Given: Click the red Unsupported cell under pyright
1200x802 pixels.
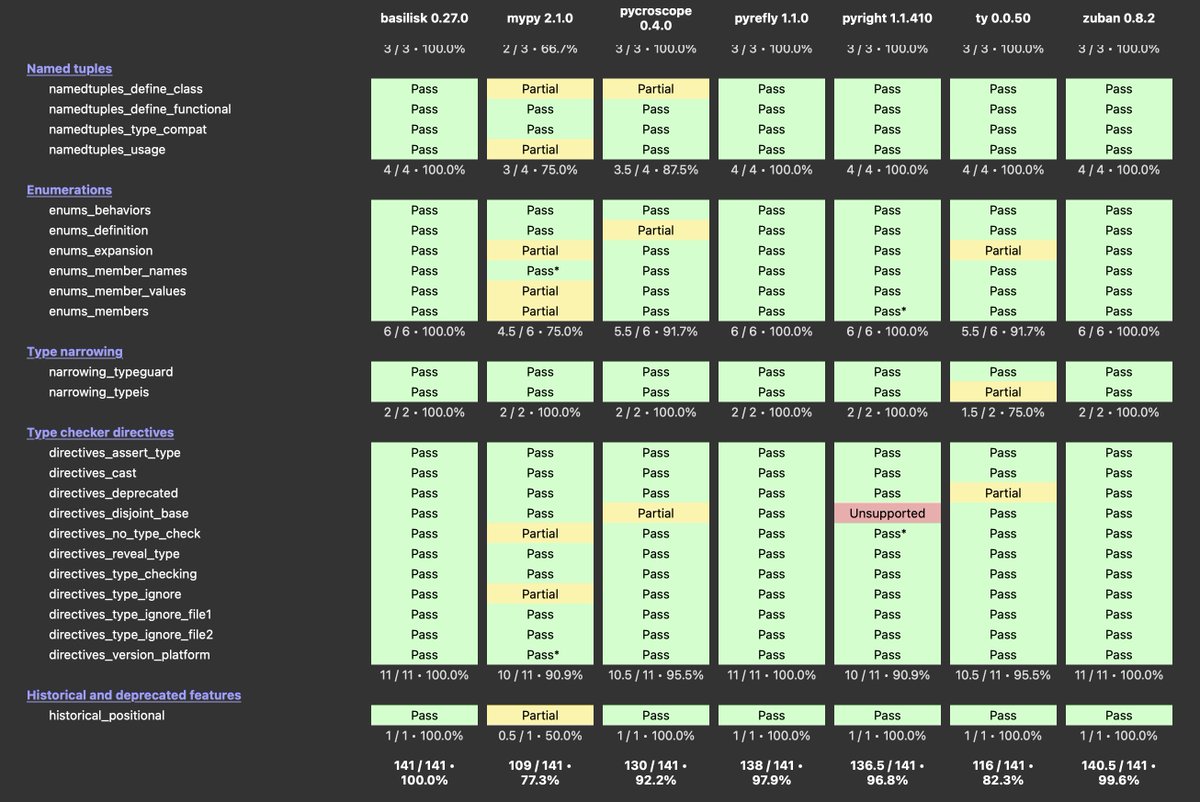Looking at the screenshot, I should [x=887, y=513].
